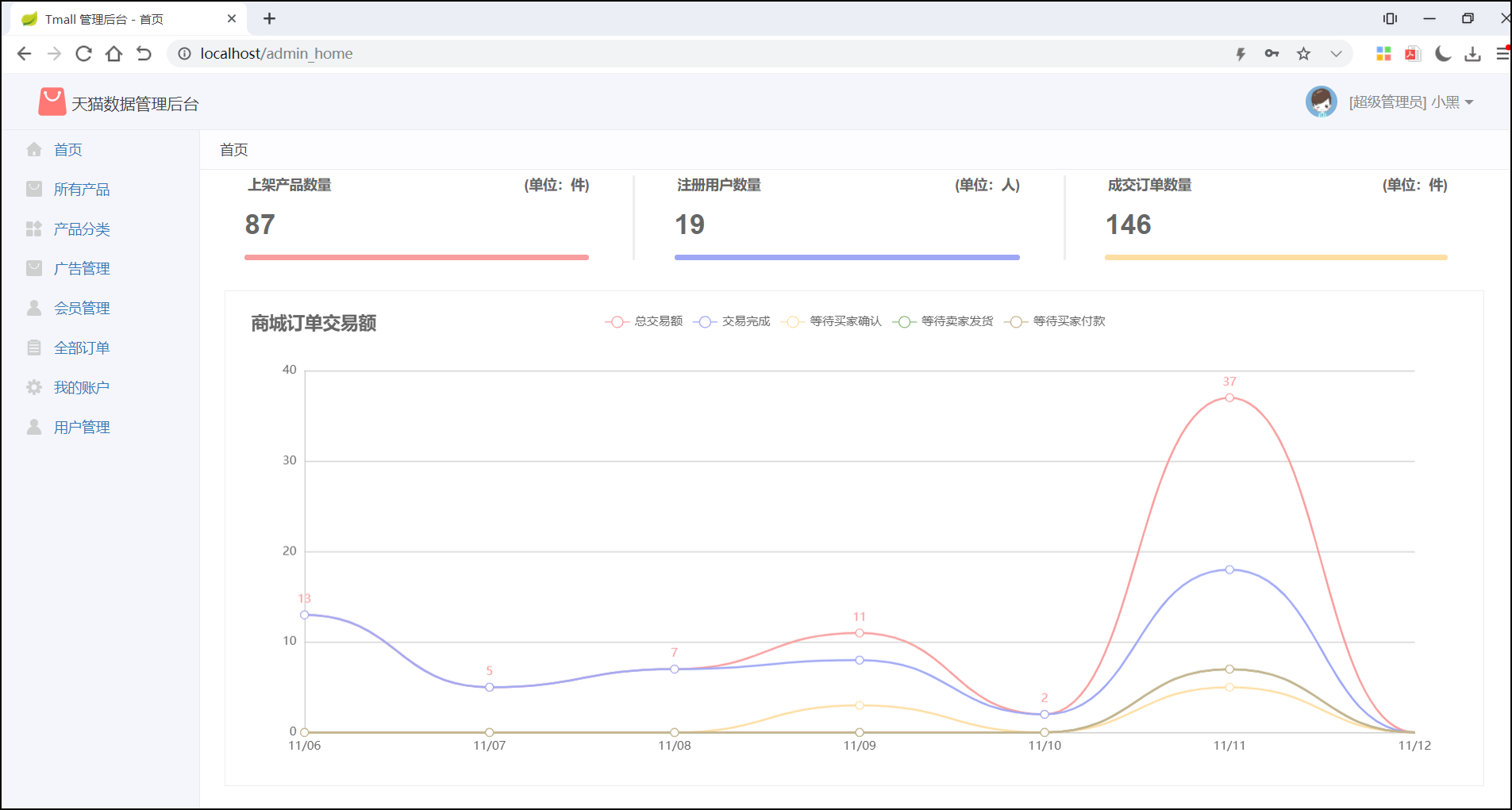The width and height of the screenshot is (1512, 810).
Task: Click the sidebar panel icon in title bar
Action: pos(1390,18)
